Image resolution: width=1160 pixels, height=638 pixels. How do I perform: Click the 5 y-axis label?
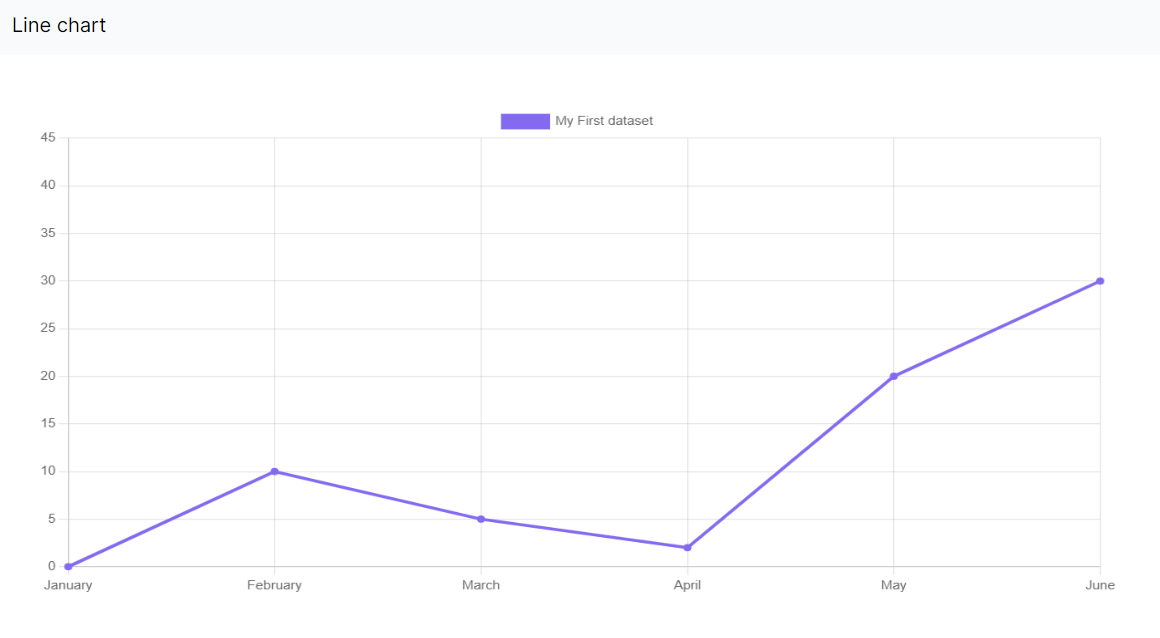click(x=52, y=519)
